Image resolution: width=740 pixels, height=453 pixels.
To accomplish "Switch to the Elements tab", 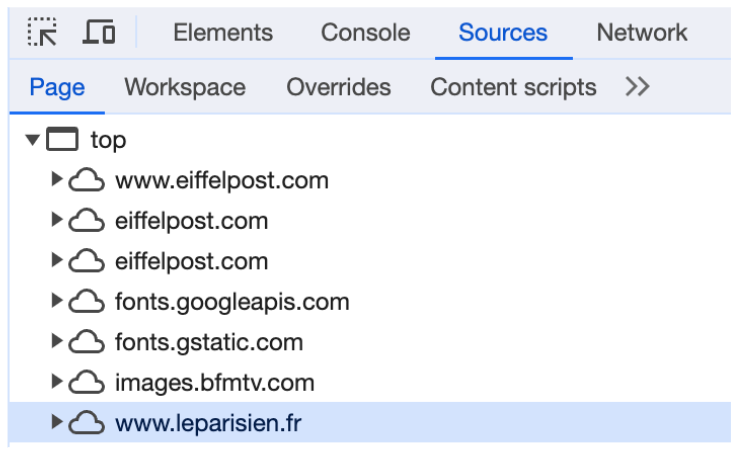I will pos(223,33).
